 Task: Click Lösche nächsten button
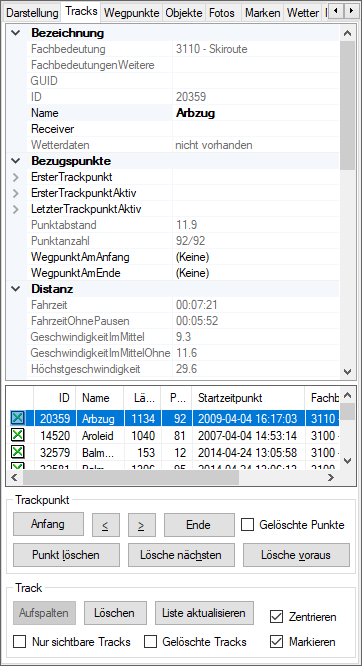[181, 555]
